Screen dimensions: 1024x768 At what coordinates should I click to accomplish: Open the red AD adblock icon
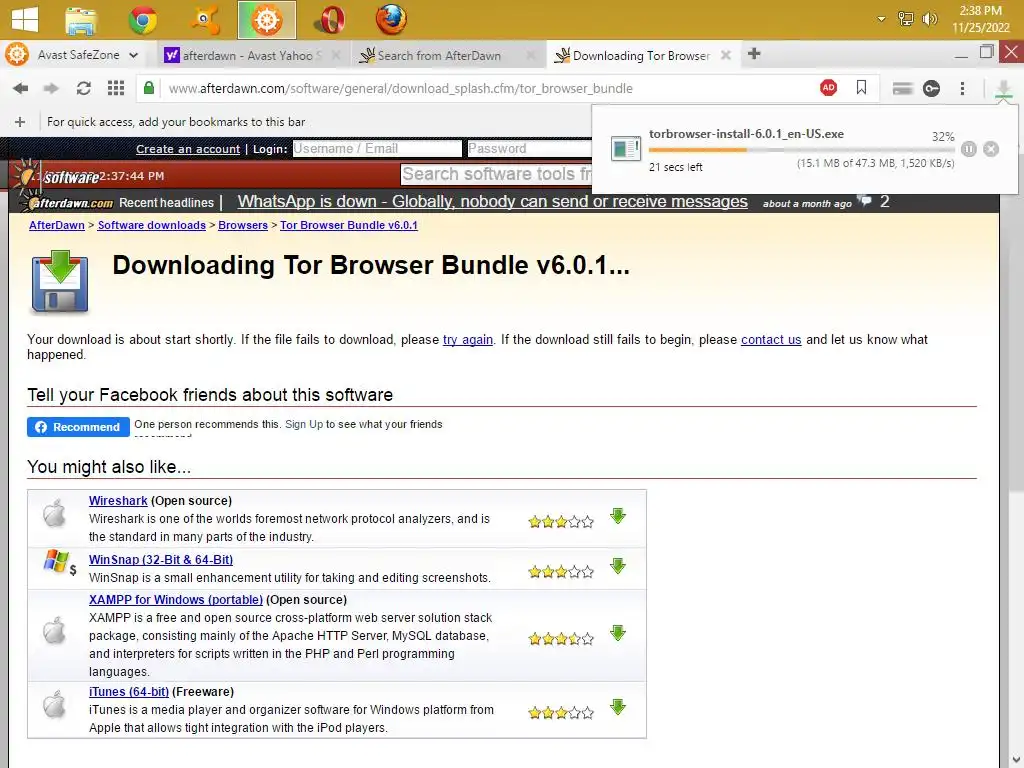[x=828, y=88]
